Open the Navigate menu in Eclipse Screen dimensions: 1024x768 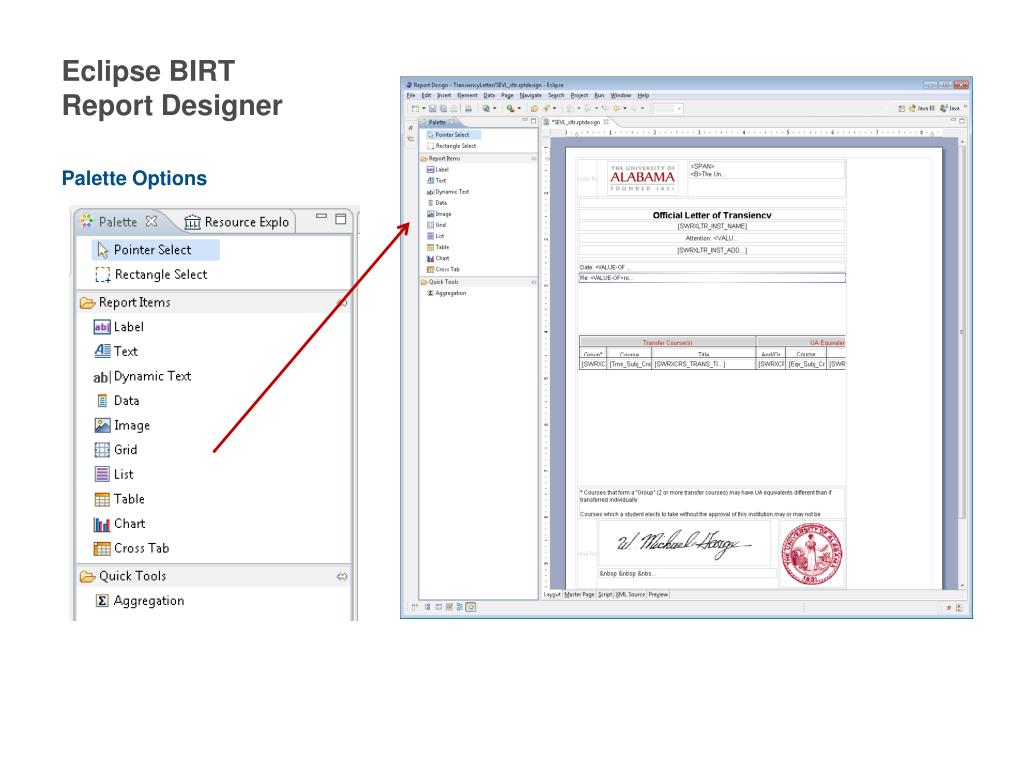click(530, 95)
